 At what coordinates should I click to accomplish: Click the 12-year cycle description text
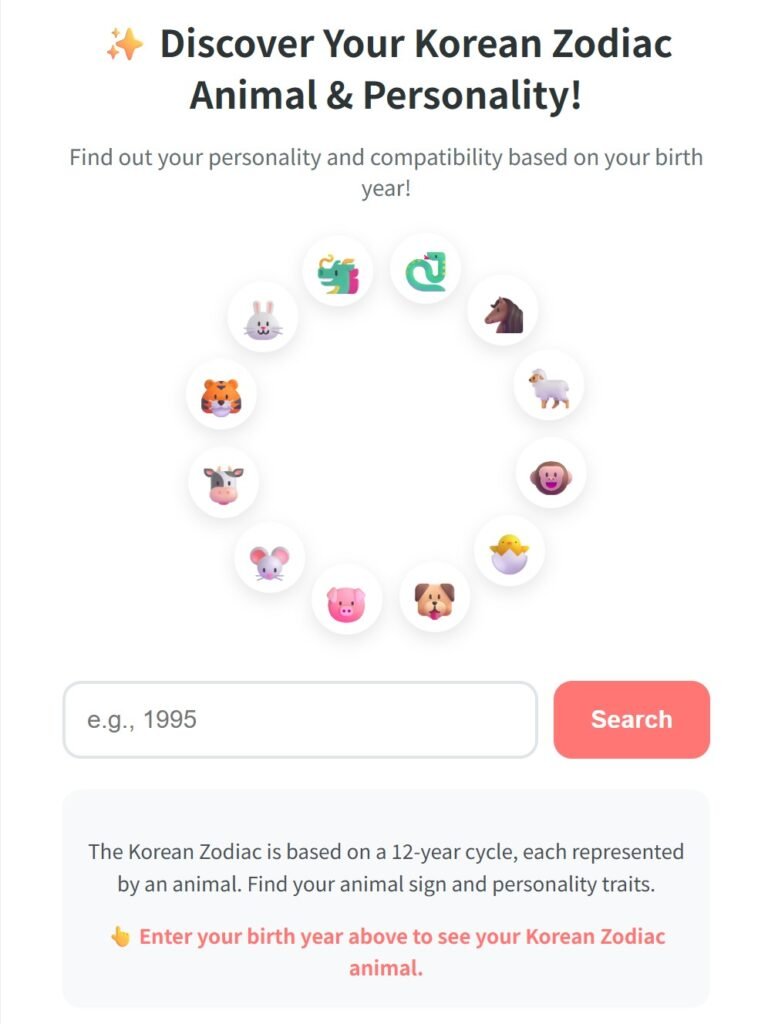point(384,866)
